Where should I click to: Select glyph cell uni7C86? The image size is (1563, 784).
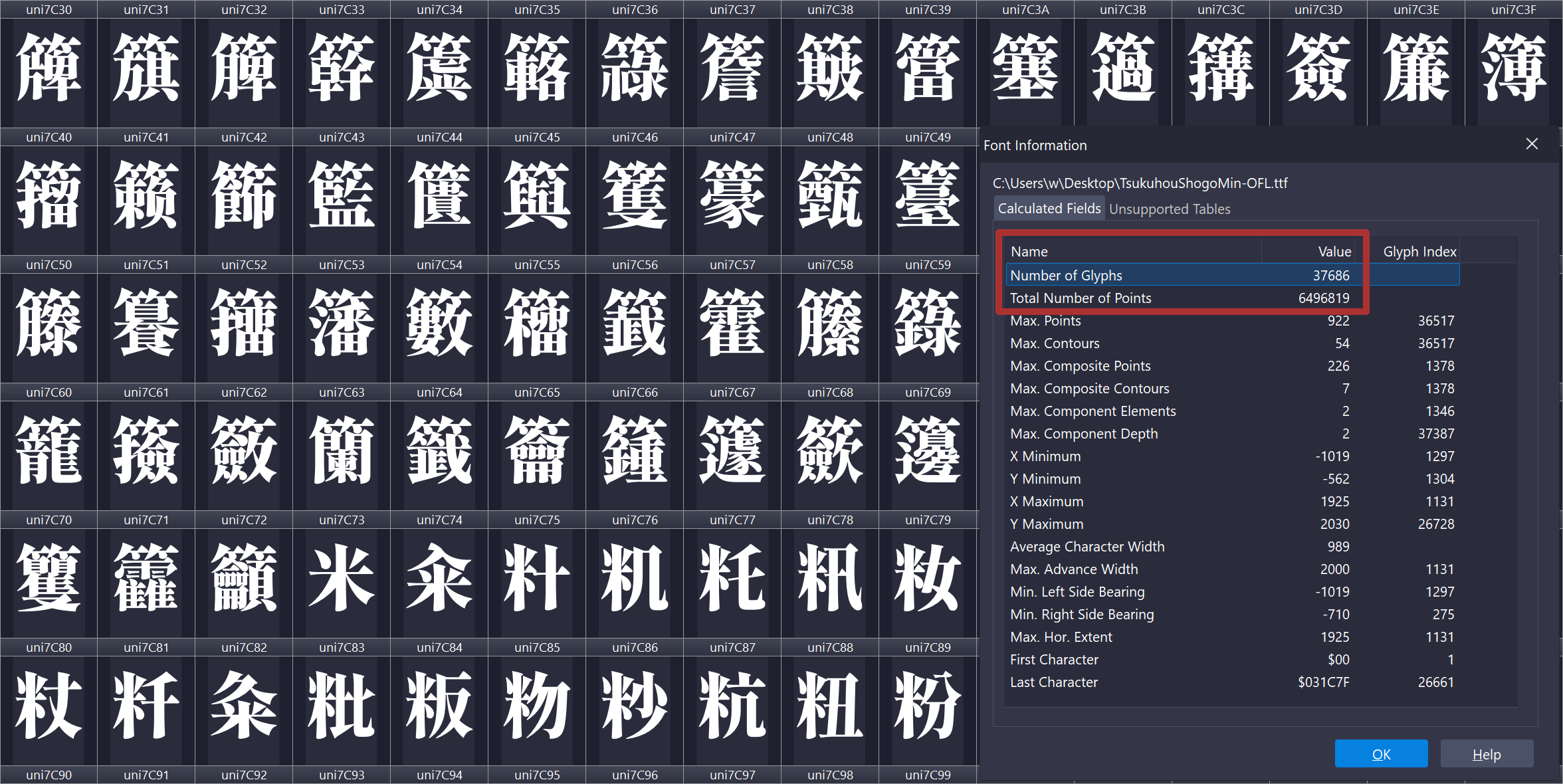click(635, 702)
